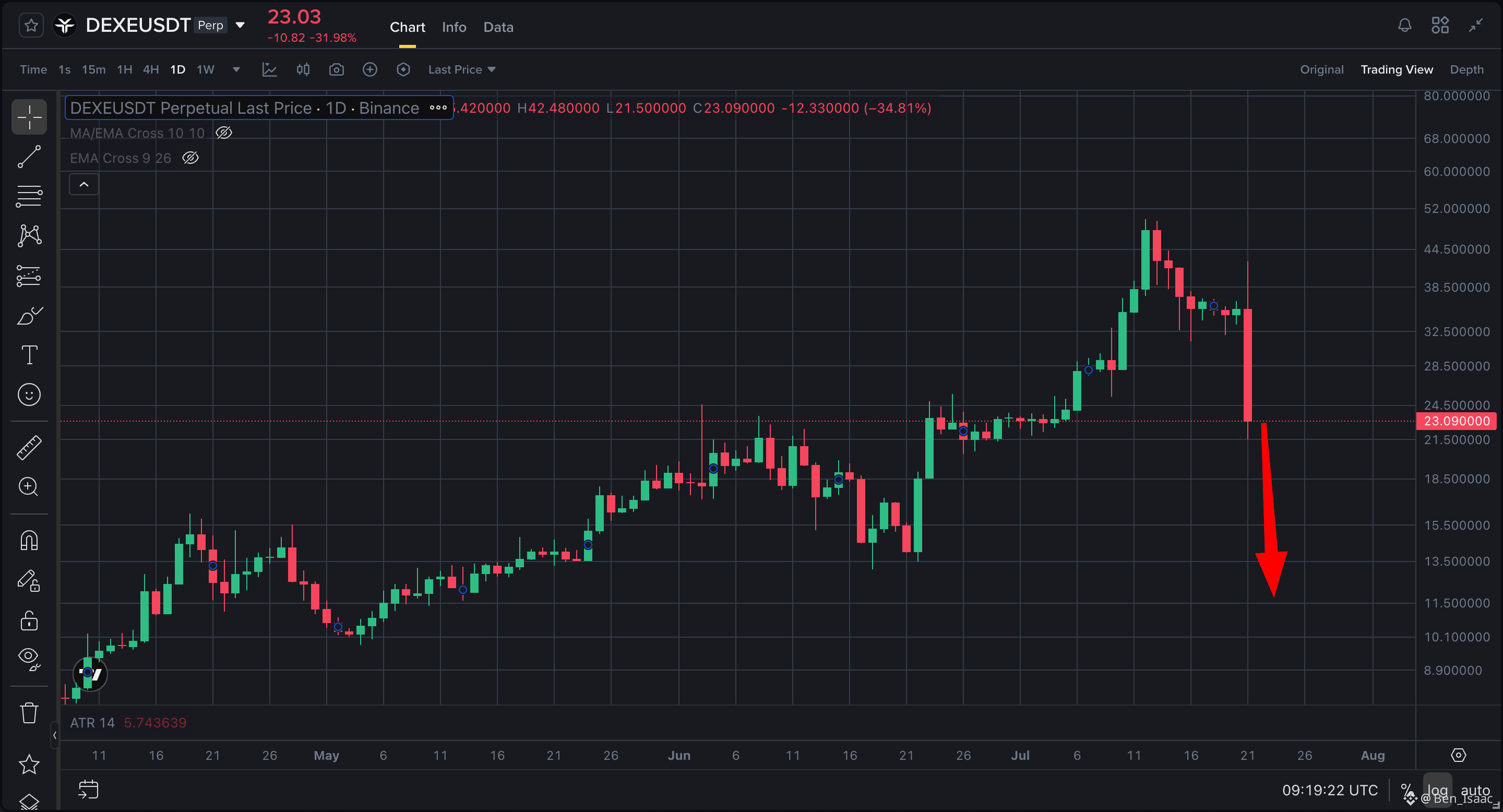Select the ruler measure tool
The height and width of the screenshot is (812, 1503).
[x=29, y=447]
